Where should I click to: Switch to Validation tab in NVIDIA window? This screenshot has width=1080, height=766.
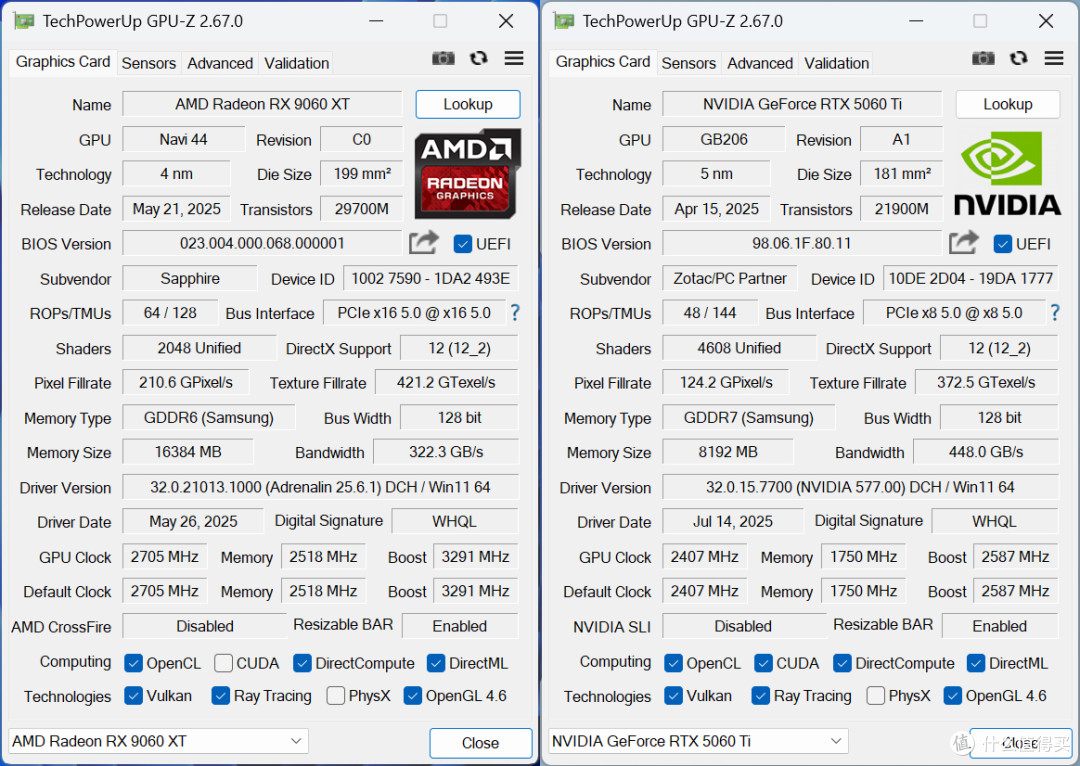(x=836, y=63)
